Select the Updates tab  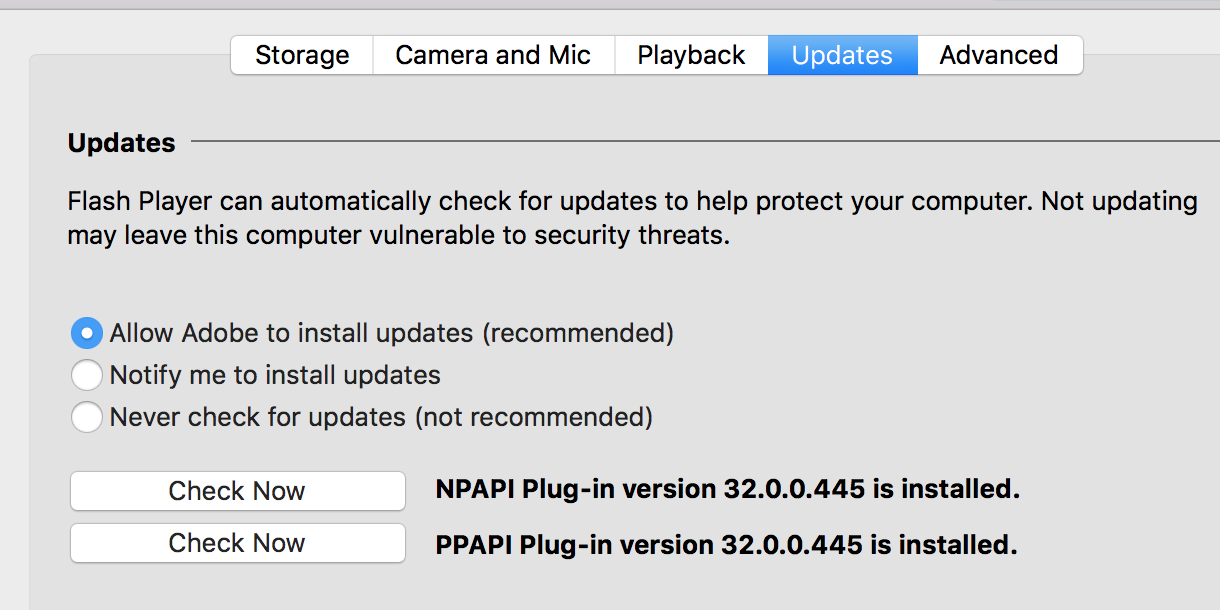[842, 55]
